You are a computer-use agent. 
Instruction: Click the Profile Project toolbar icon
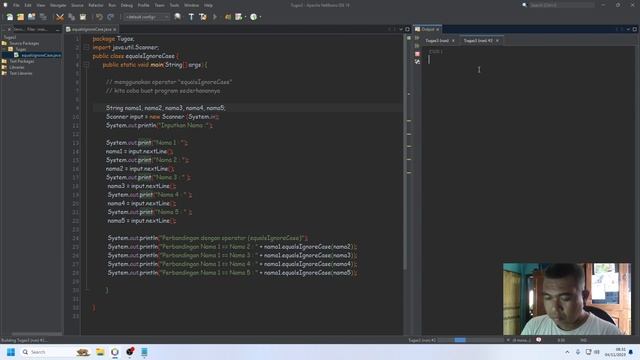238,17
